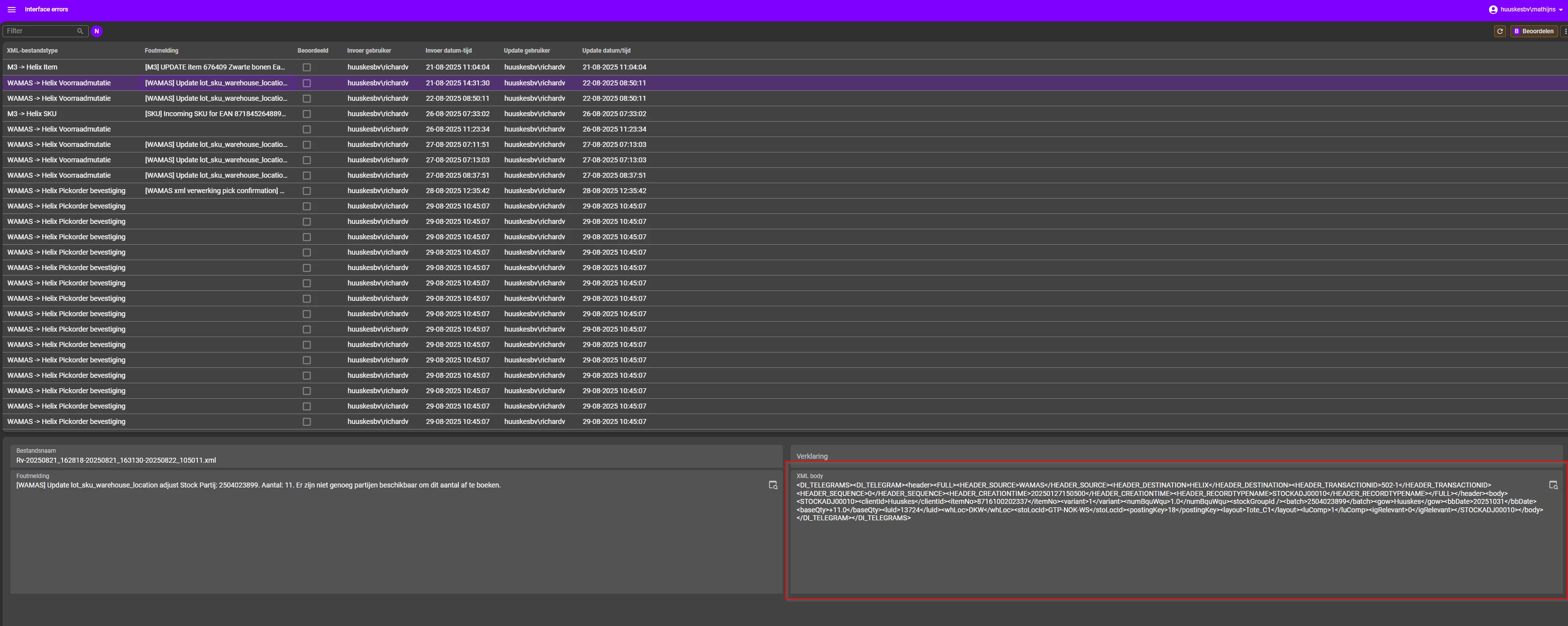The height and width of the screenshot is (626, 1568).
Task: Toggle Beoordeeld checkbox of the highlighted WAMAS row
Action: coord(307,83)
